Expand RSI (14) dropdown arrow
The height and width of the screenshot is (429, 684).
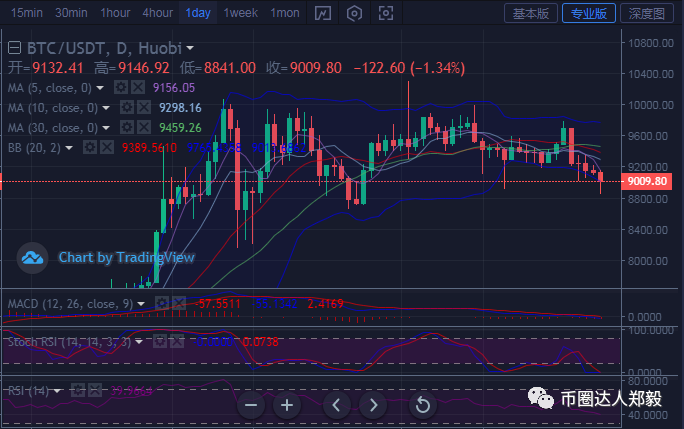57,391
